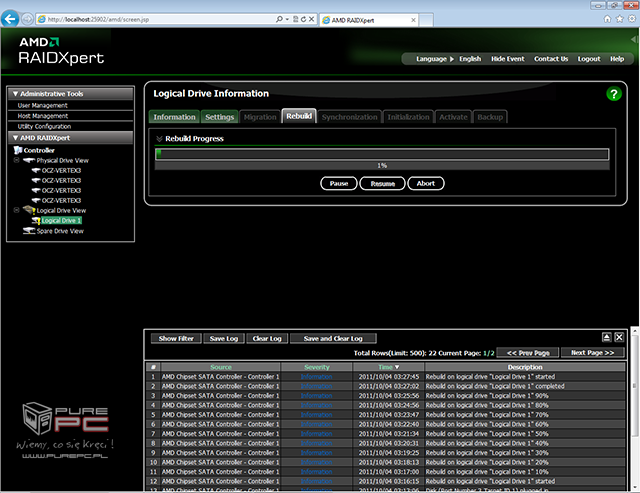Click the browser address bar URL
The width and height of the screenshot is (640, 493).
tap(98, 19)
